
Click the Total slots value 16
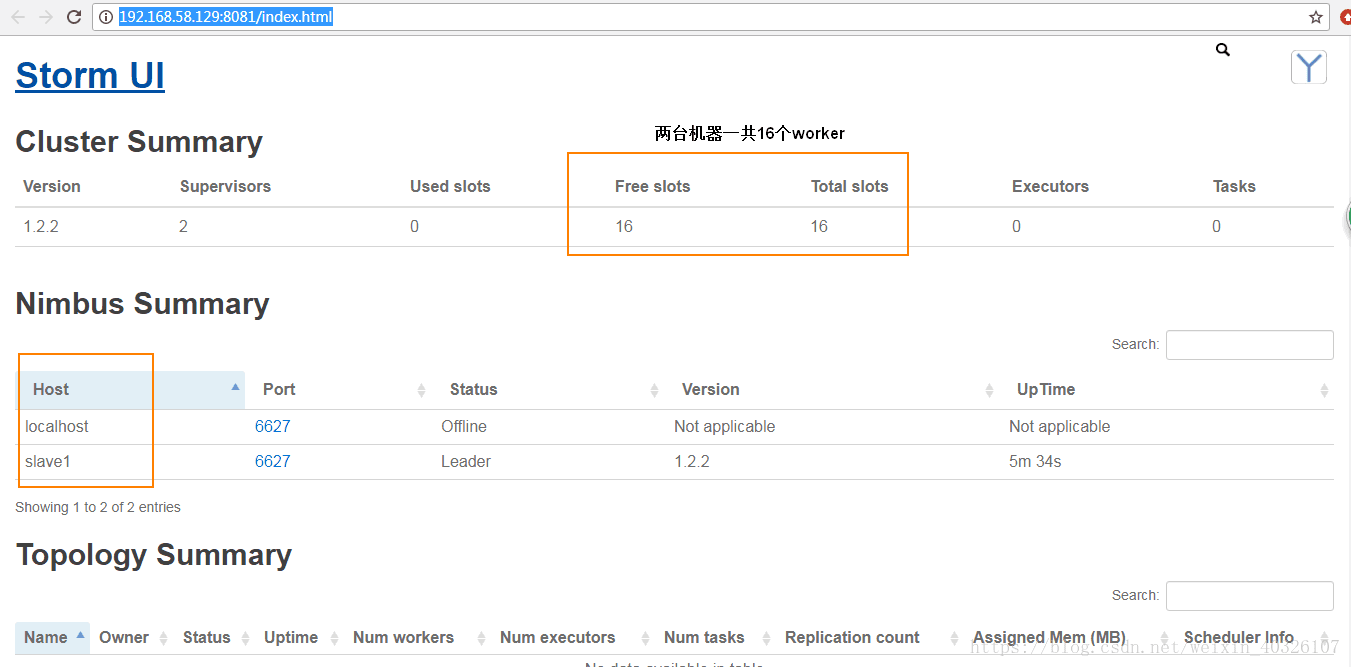tap(819, 226)
